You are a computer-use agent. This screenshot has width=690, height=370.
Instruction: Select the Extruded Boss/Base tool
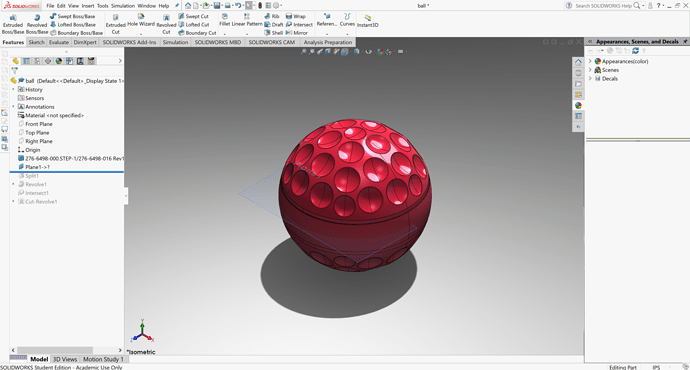click(x=13, y=24)
